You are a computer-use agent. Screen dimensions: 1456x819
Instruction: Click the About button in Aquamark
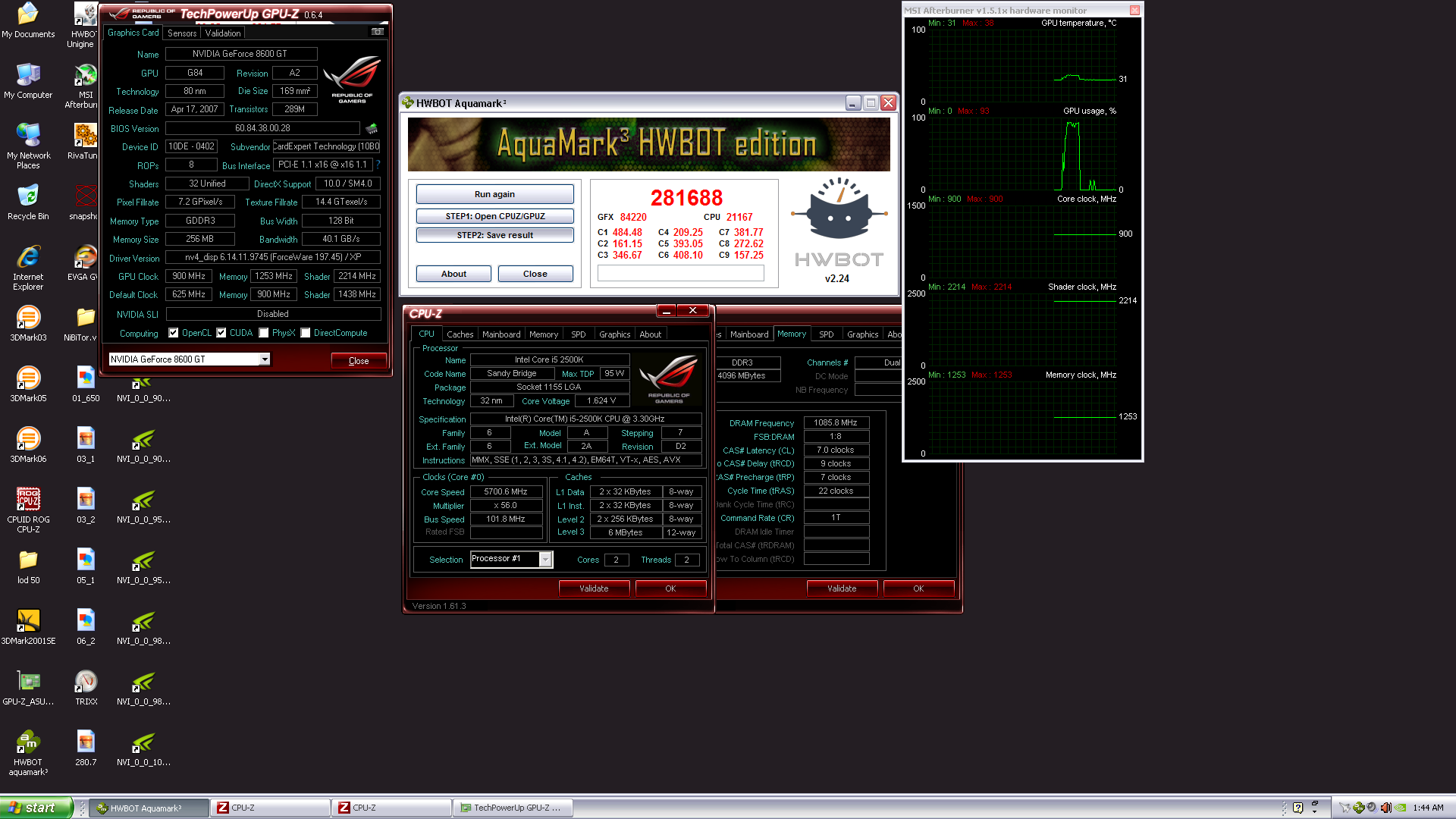pyautogui.click(x=453, y=274)
